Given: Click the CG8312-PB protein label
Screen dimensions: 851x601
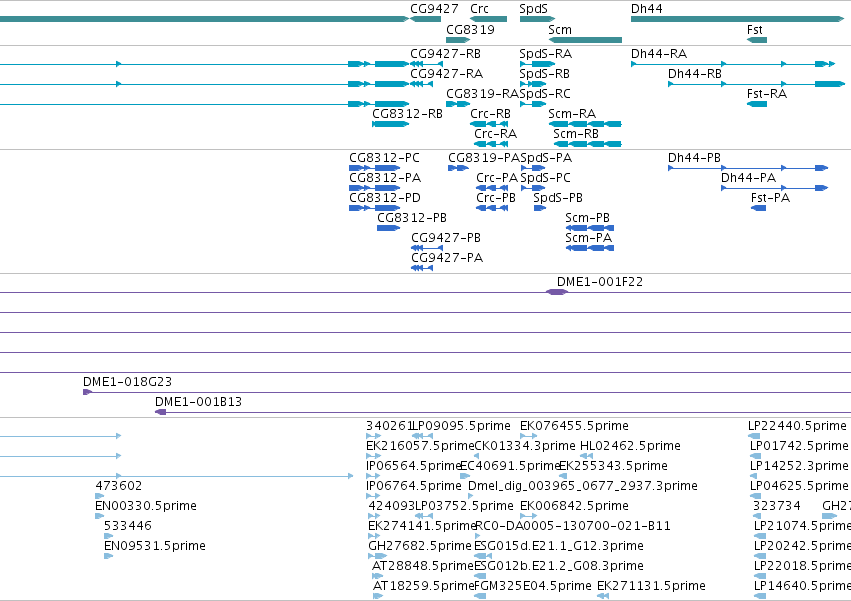Looking at the screenshot, I should tap(412, 218).
